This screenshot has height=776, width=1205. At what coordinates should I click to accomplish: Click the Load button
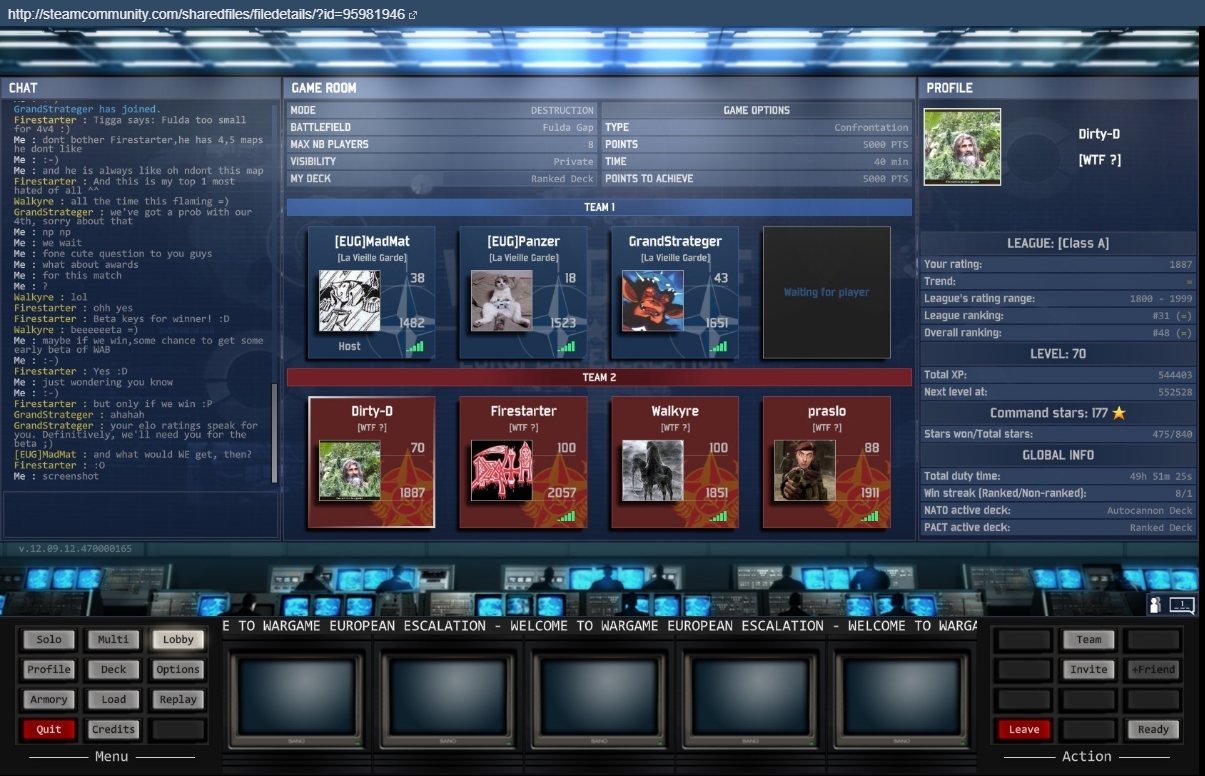(113, 700)
